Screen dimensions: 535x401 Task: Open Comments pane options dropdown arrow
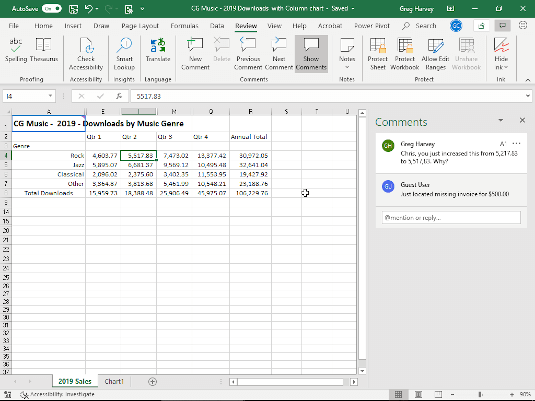coord(501,120)
